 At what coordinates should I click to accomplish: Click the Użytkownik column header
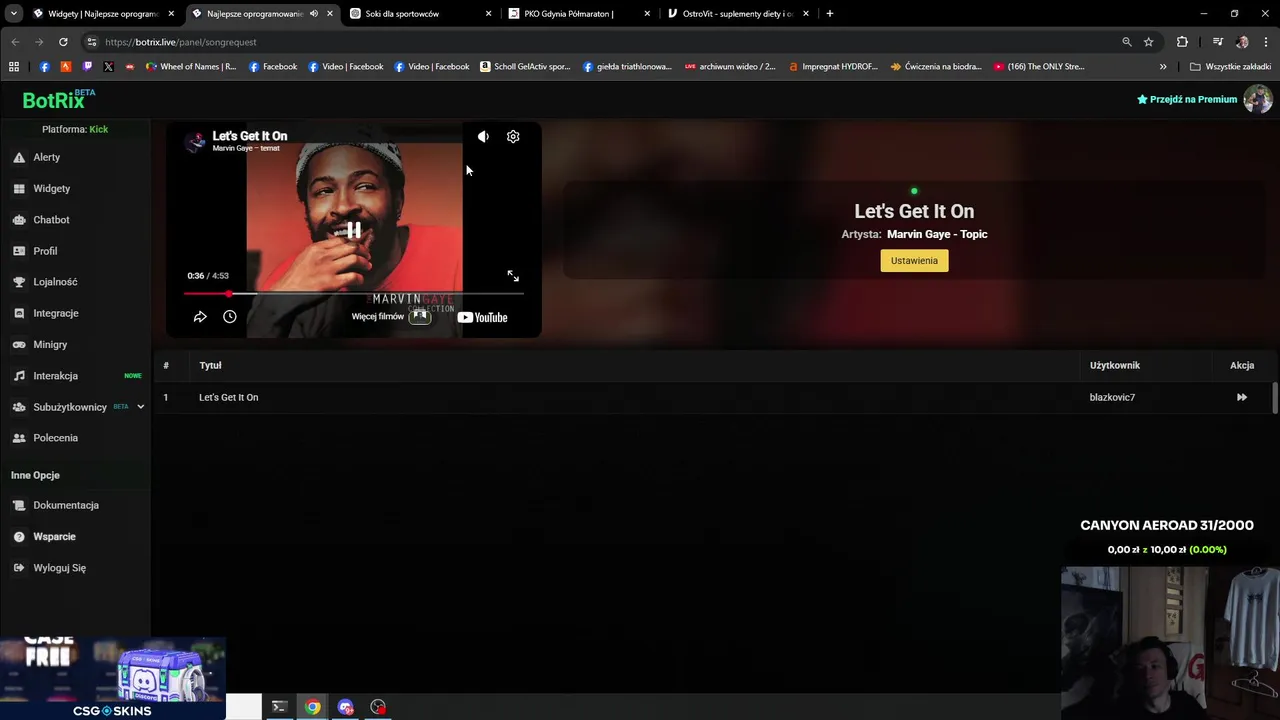[x=1115, y=366]
